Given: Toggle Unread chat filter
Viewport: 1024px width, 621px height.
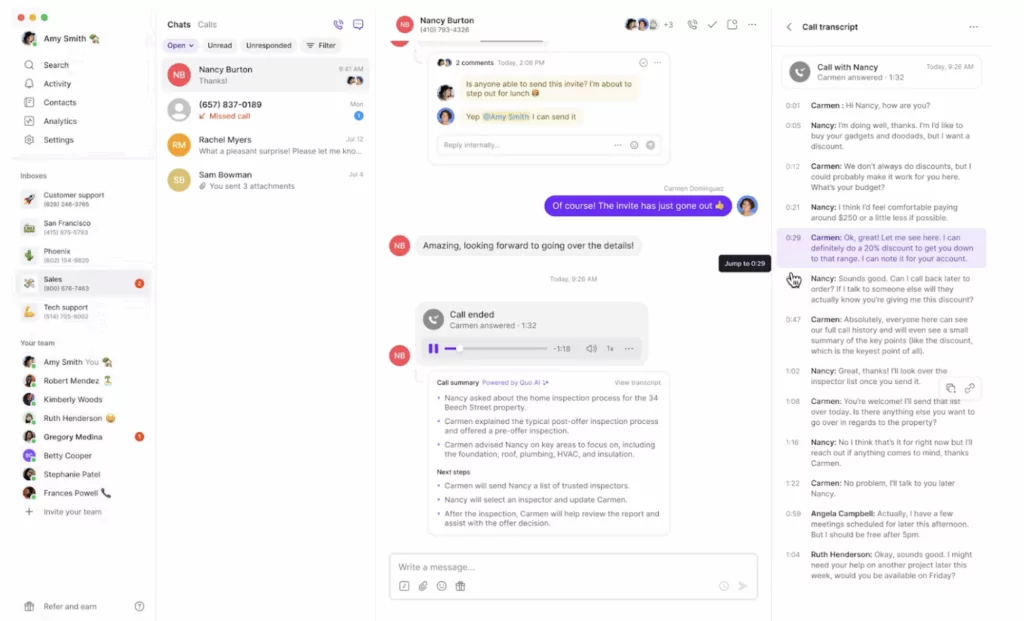Looking at the screenshot, I should [219, 46].
